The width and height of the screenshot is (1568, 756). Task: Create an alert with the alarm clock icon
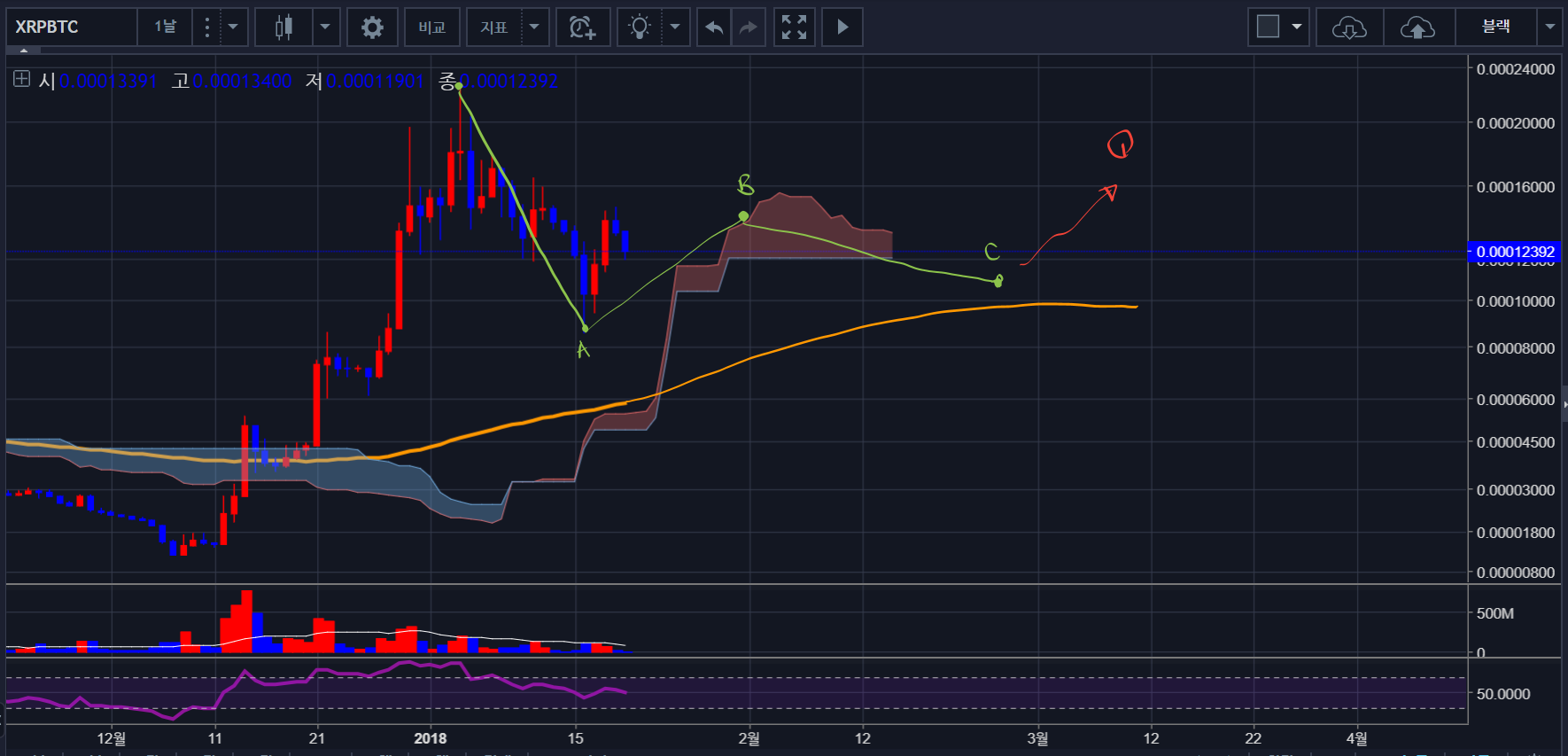coord(582,27)
